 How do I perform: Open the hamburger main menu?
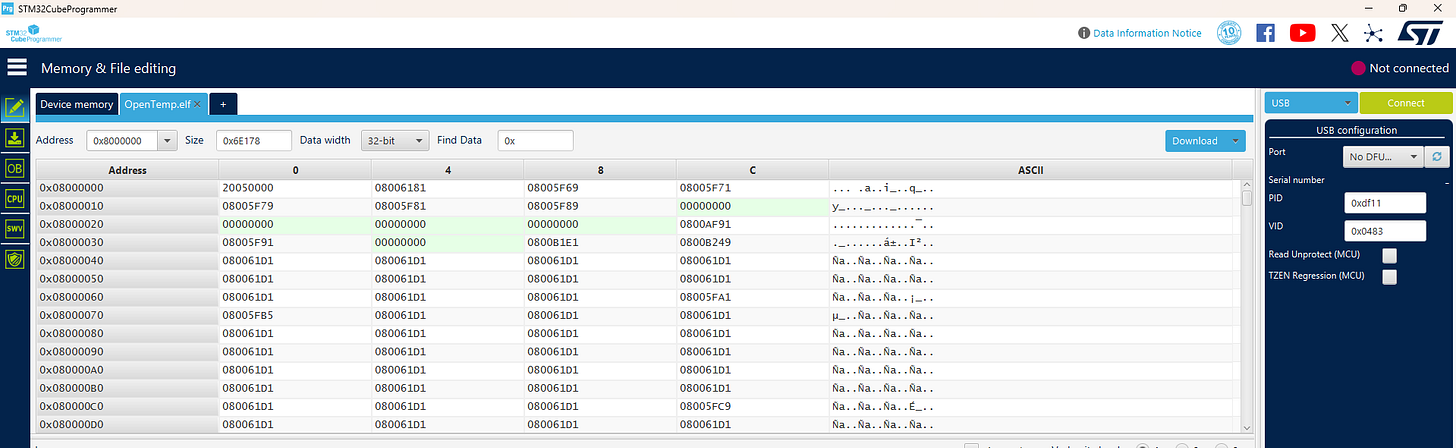(16, 68)
